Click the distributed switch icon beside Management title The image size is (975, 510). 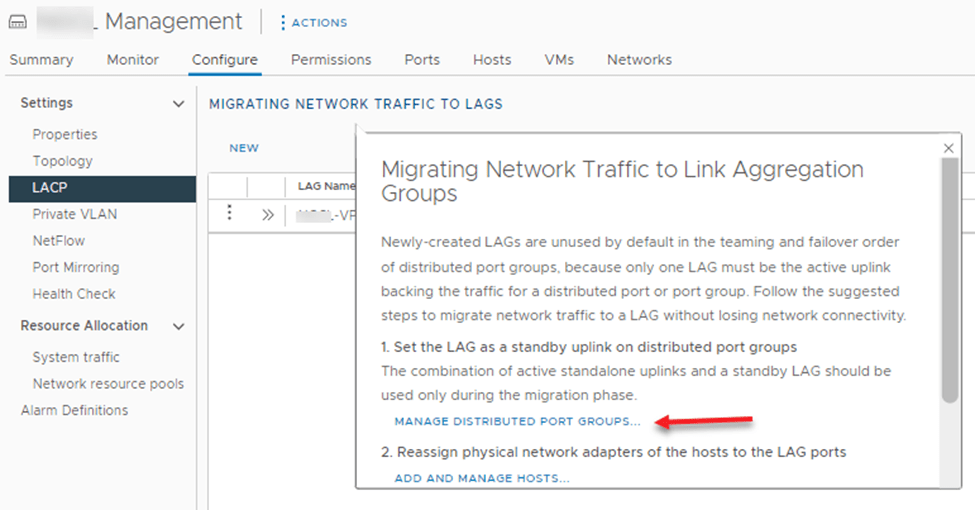click(x=18, y=22)
